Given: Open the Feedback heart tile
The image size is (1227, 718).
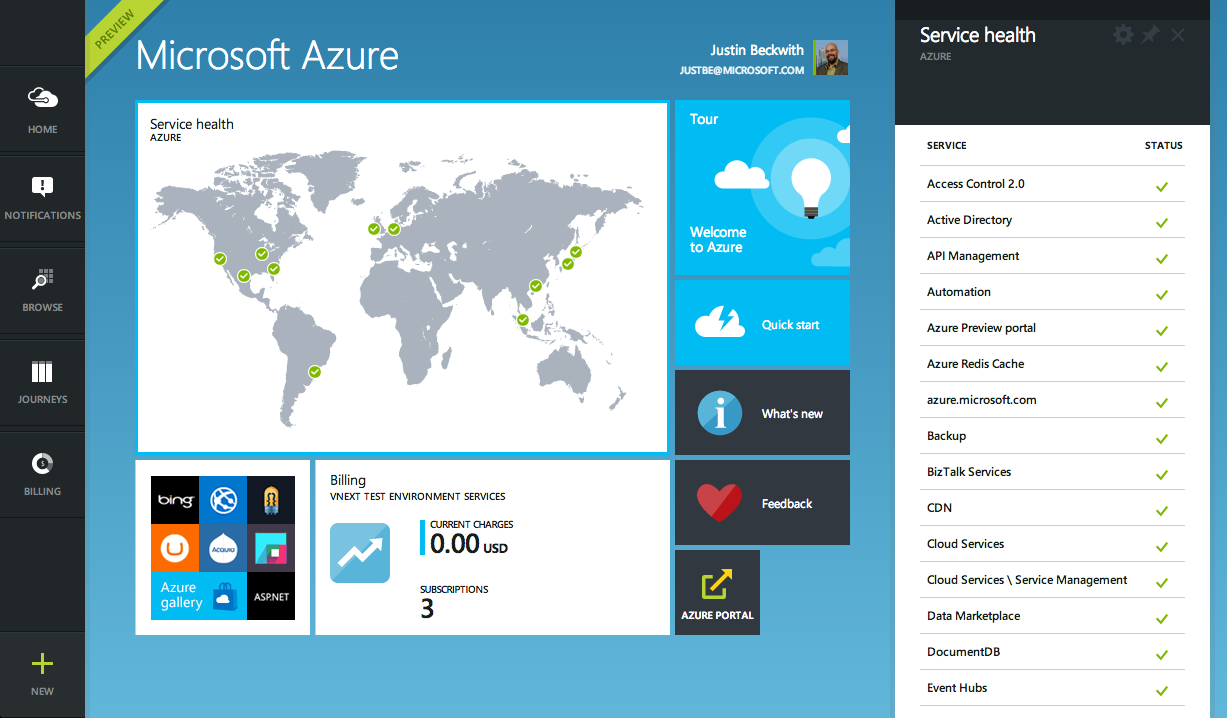Looking at the screenshot, I should click(762, 503).
